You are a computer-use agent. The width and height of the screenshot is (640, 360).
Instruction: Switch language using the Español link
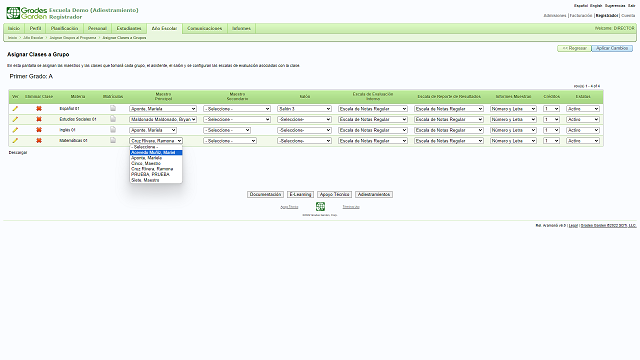click(581, 6)
